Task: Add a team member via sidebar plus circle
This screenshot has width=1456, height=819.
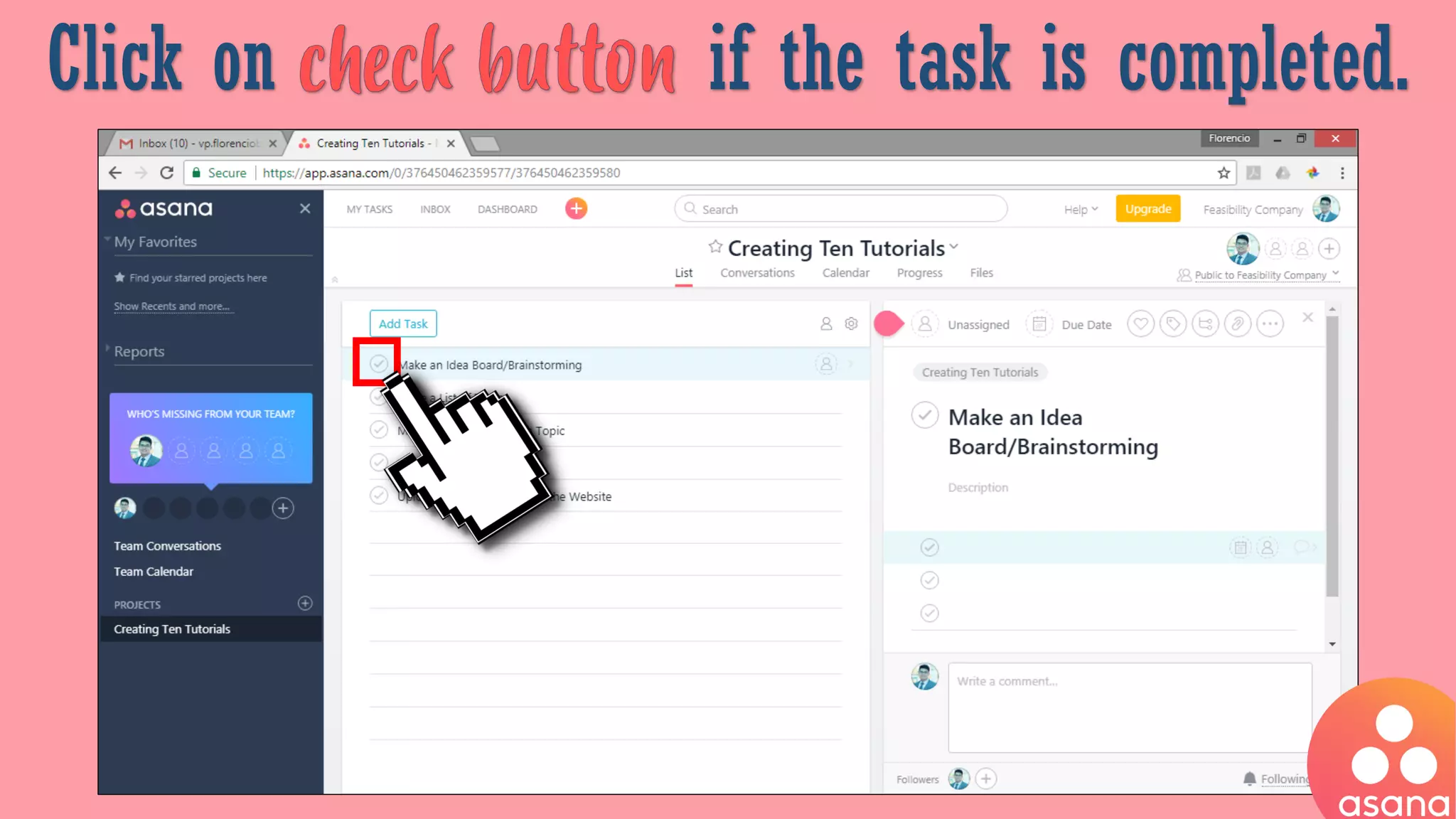Action: pyautogui.click(x=283, y=508)
